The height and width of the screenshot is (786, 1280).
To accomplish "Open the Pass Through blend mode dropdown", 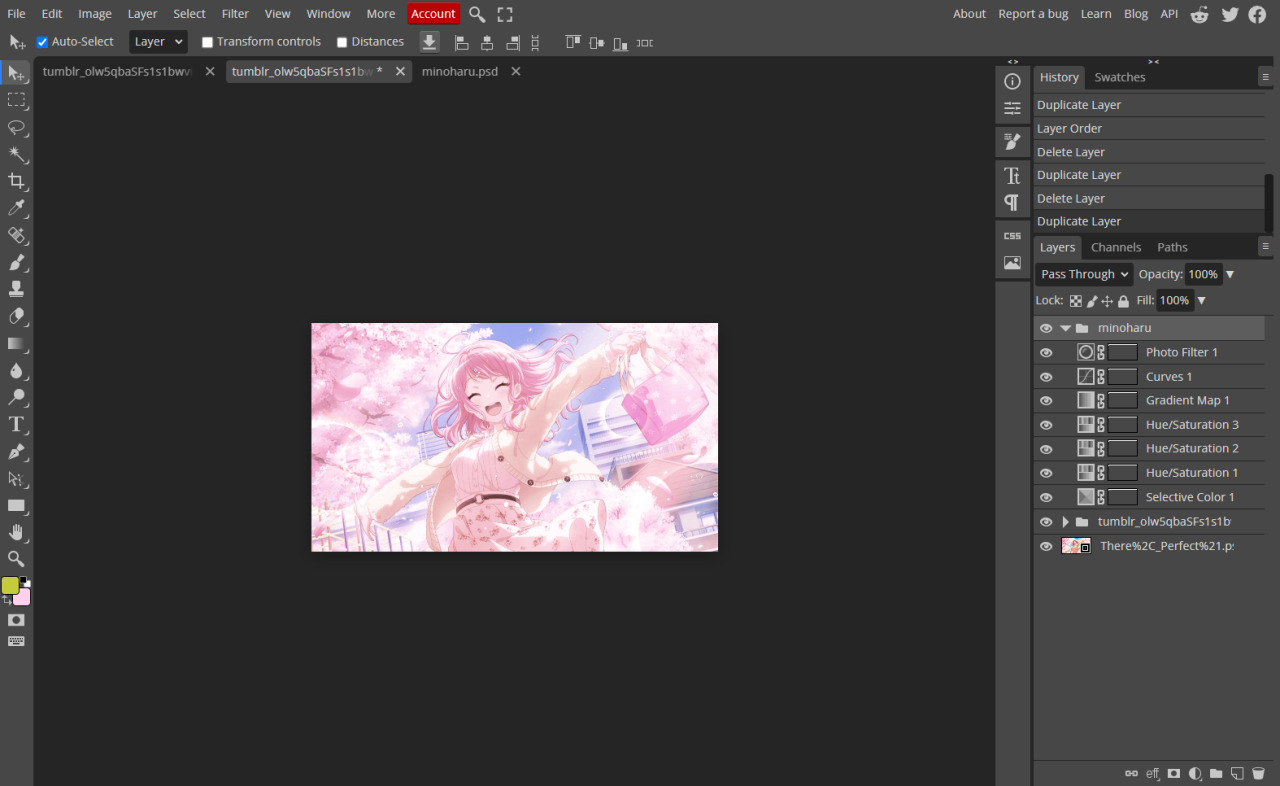I will click(1084, 274).
